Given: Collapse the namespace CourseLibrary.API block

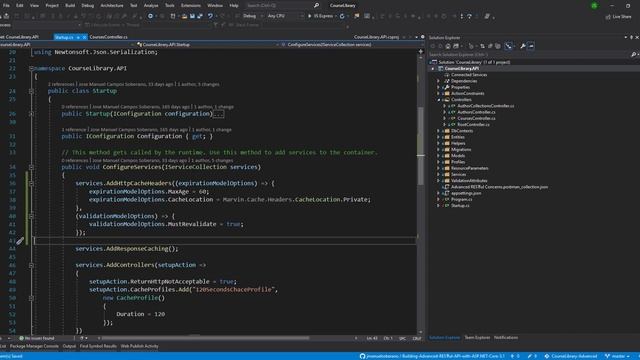Looking at the screenshot, I should tap(31, 69).
